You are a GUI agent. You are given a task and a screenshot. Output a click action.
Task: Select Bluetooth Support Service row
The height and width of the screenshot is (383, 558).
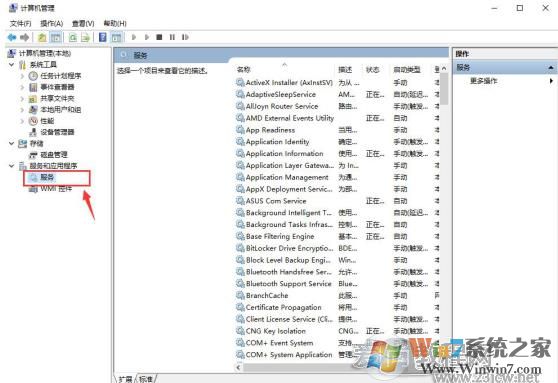[338, 284]
